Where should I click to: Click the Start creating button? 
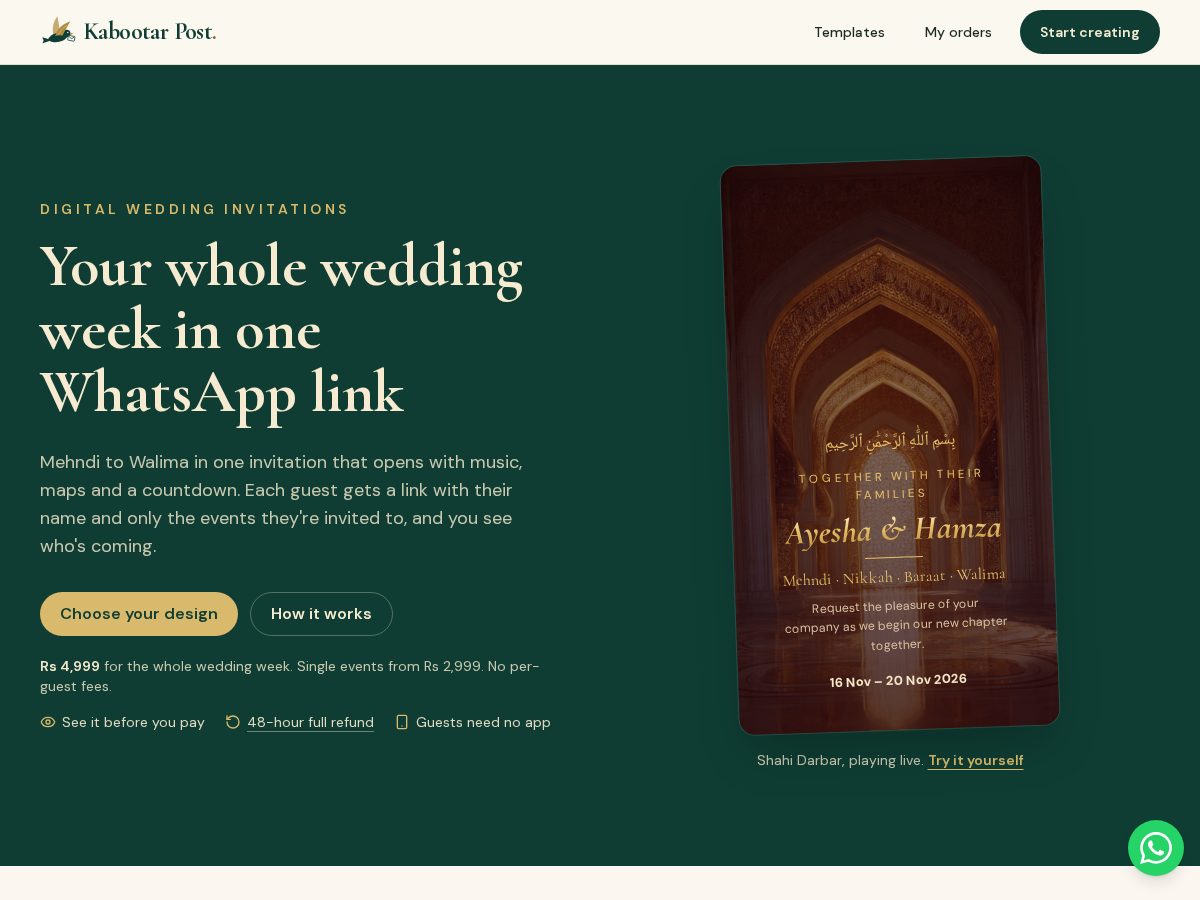click(x=1090, y=32)
